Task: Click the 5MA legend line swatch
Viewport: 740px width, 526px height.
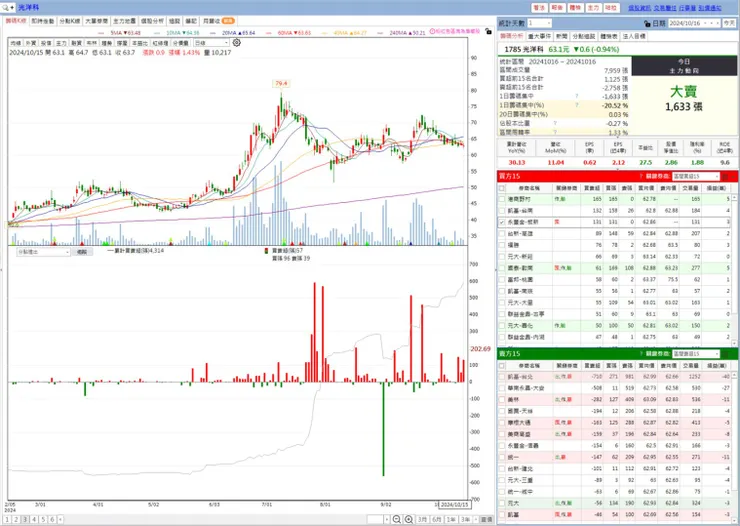Action: pos(101,33)
